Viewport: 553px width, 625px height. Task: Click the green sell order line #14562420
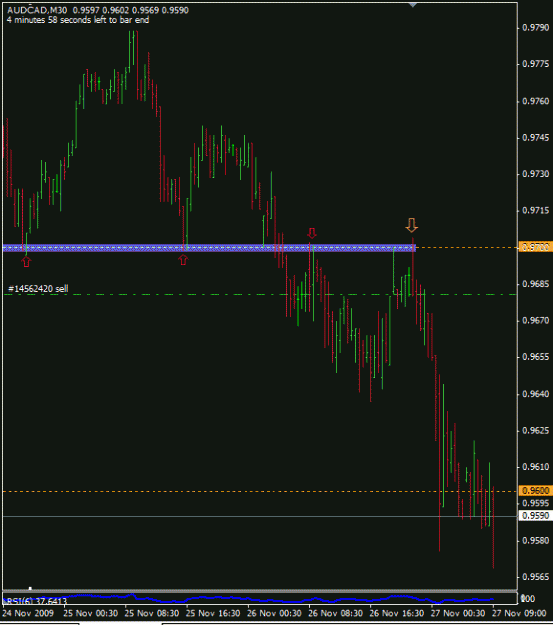pos(259,295)
